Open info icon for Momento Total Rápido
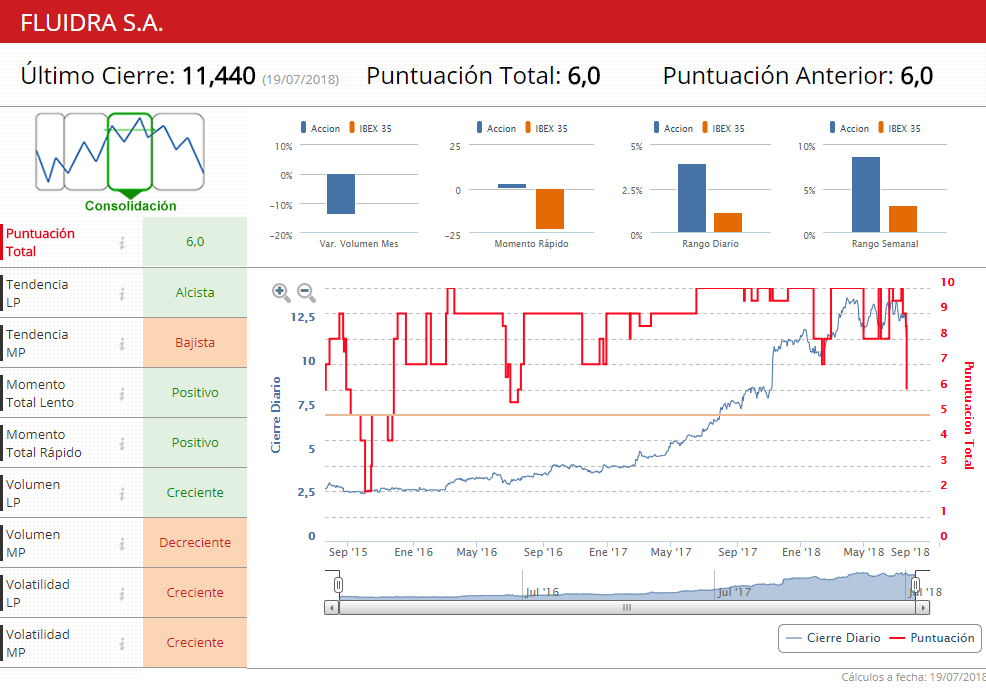Viewport: 986px width, 692px height. [x=122, y=444]
